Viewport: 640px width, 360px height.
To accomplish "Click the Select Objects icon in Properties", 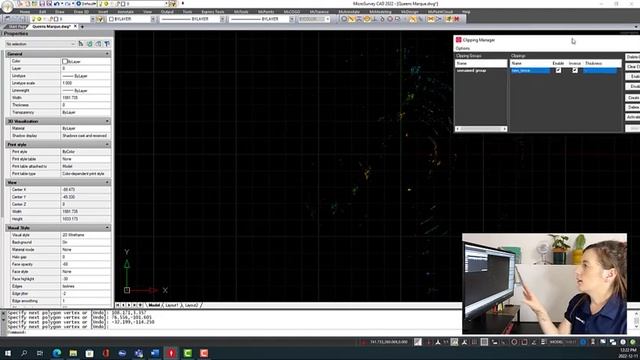I will click(x=90, y=44).
